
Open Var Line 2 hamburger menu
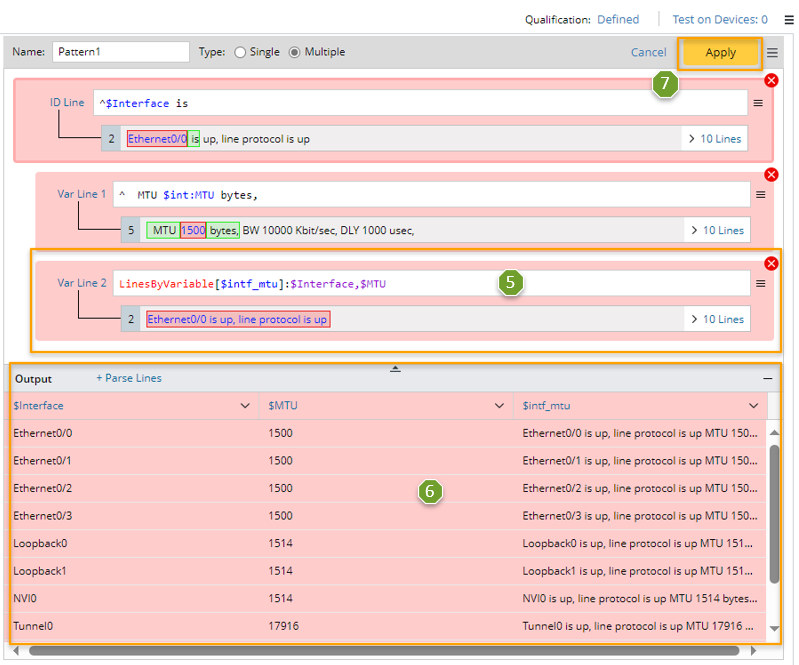760,284
